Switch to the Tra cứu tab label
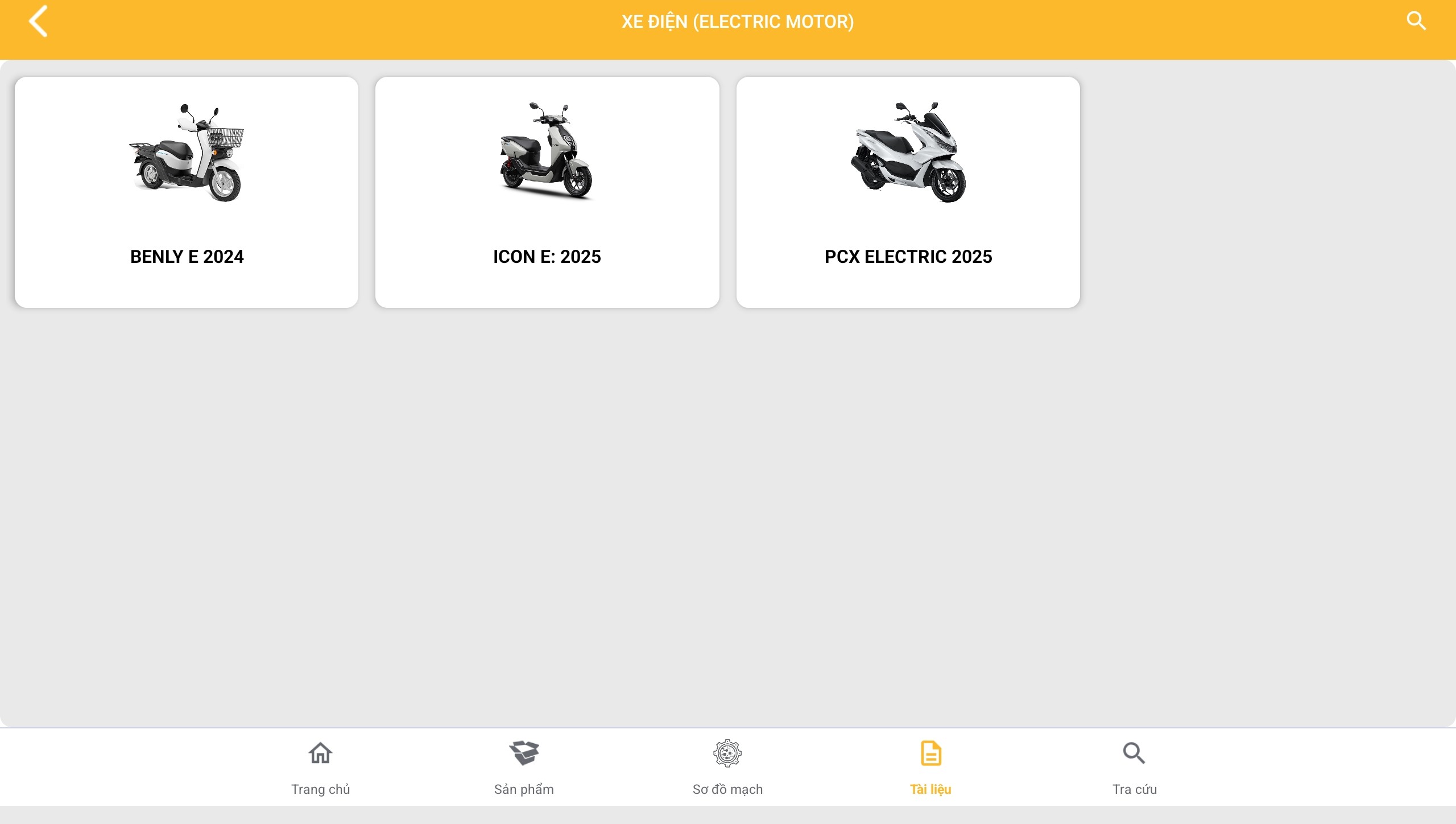The image size is (1456, 824). pos(1134,789)
